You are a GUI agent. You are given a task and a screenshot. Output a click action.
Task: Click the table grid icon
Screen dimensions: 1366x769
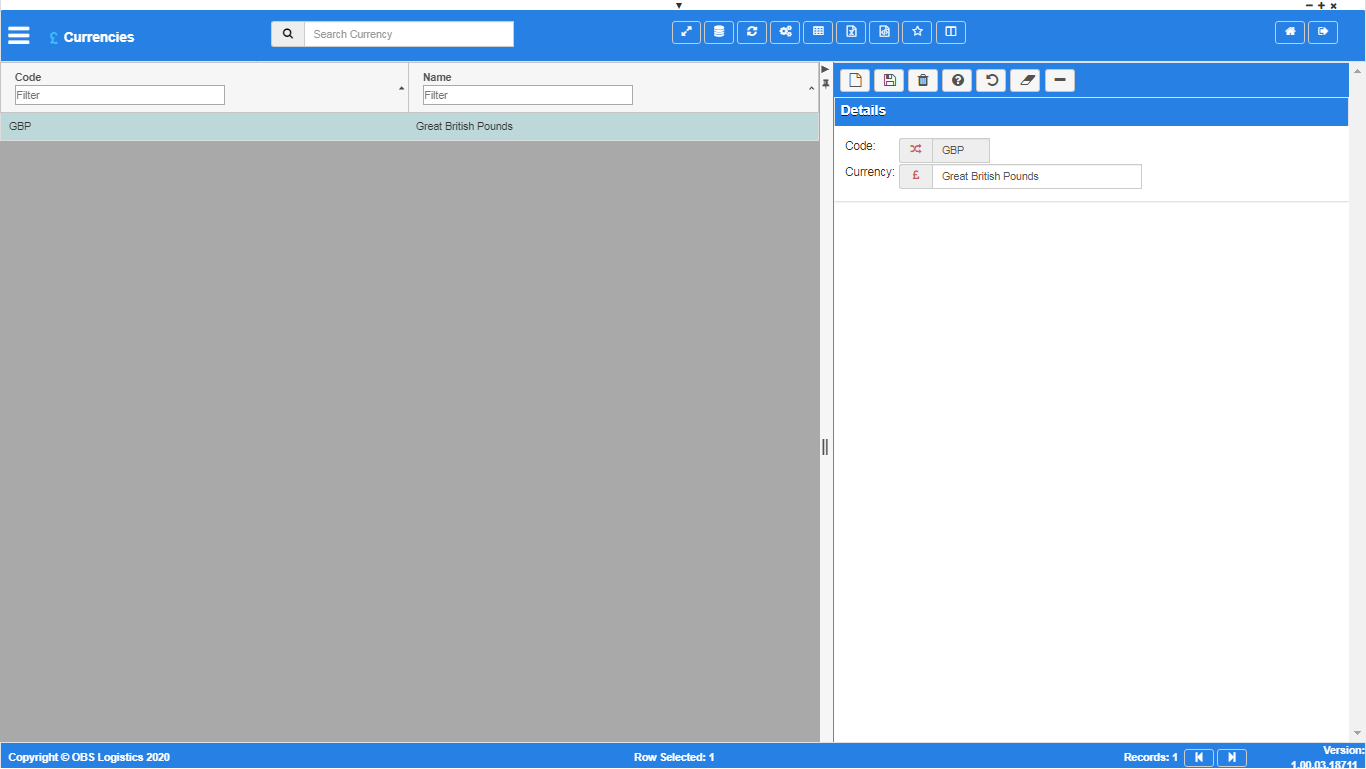click(818, 32)
